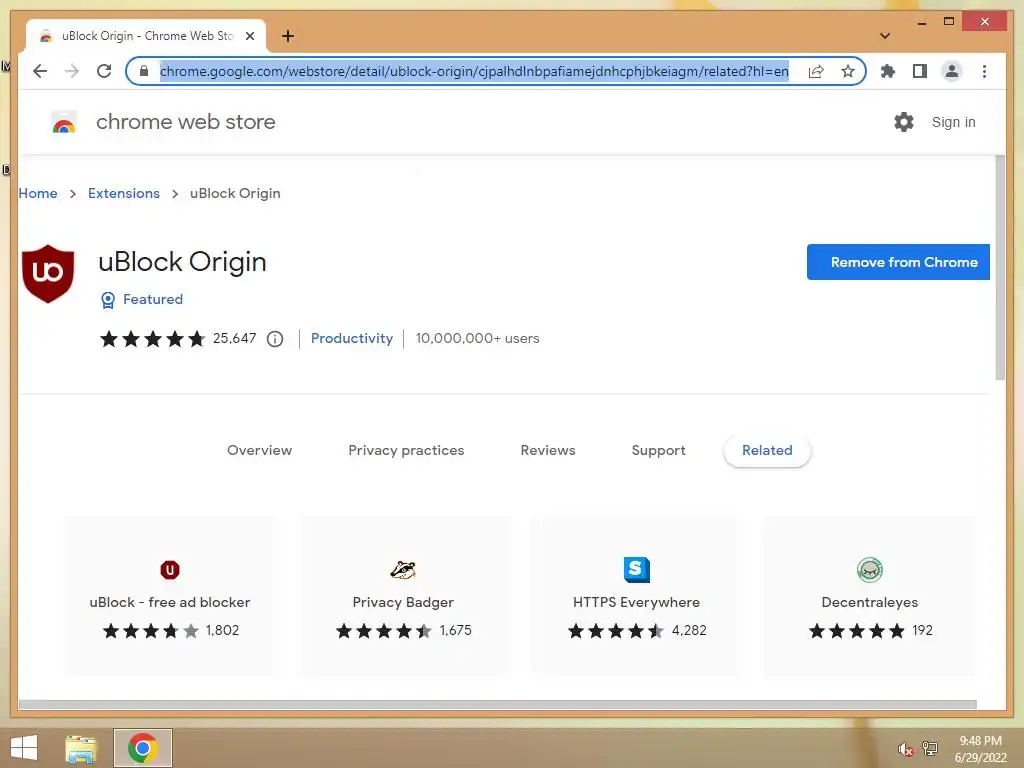Switch to the Reviews tab
Image resolution: width=1024 pixels, height=768 pixels.
point(547,451)
